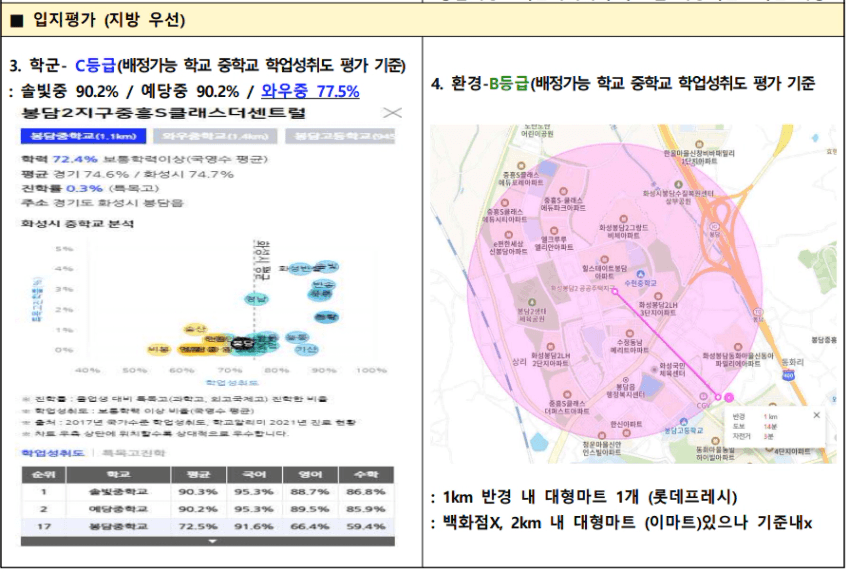The width and height of the screenshot is (849, 573).
Task: Switch to the 와우중학교(1.4km) tab
Action: [215, 136]
